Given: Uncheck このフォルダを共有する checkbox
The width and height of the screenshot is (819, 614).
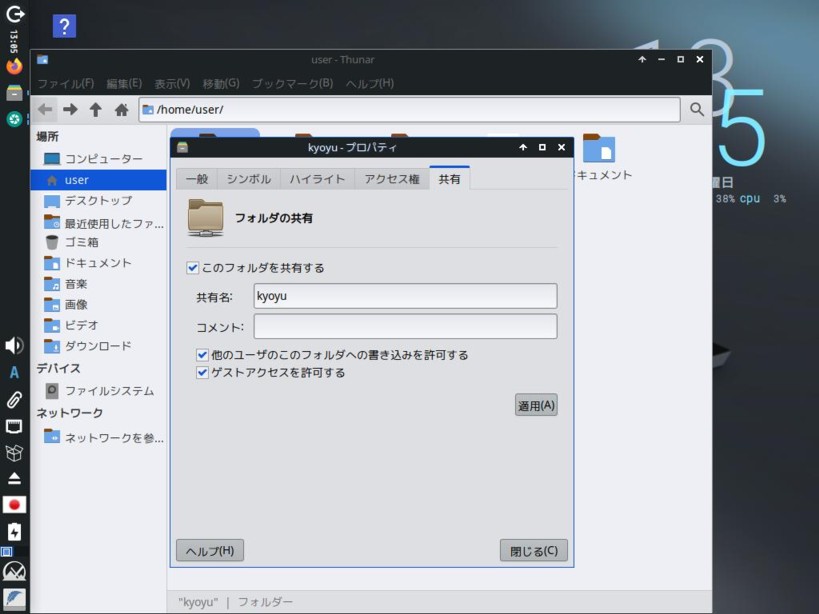Looking at the screenshot, I should point(193,268).
